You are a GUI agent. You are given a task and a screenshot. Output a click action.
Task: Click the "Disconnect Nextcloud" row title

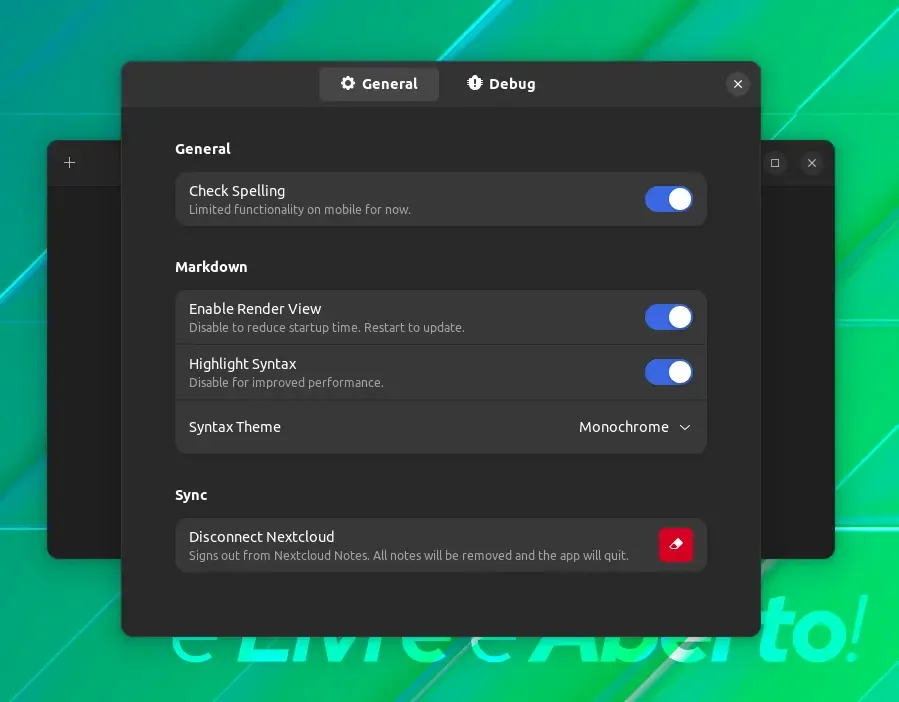[x=261, y=537]
